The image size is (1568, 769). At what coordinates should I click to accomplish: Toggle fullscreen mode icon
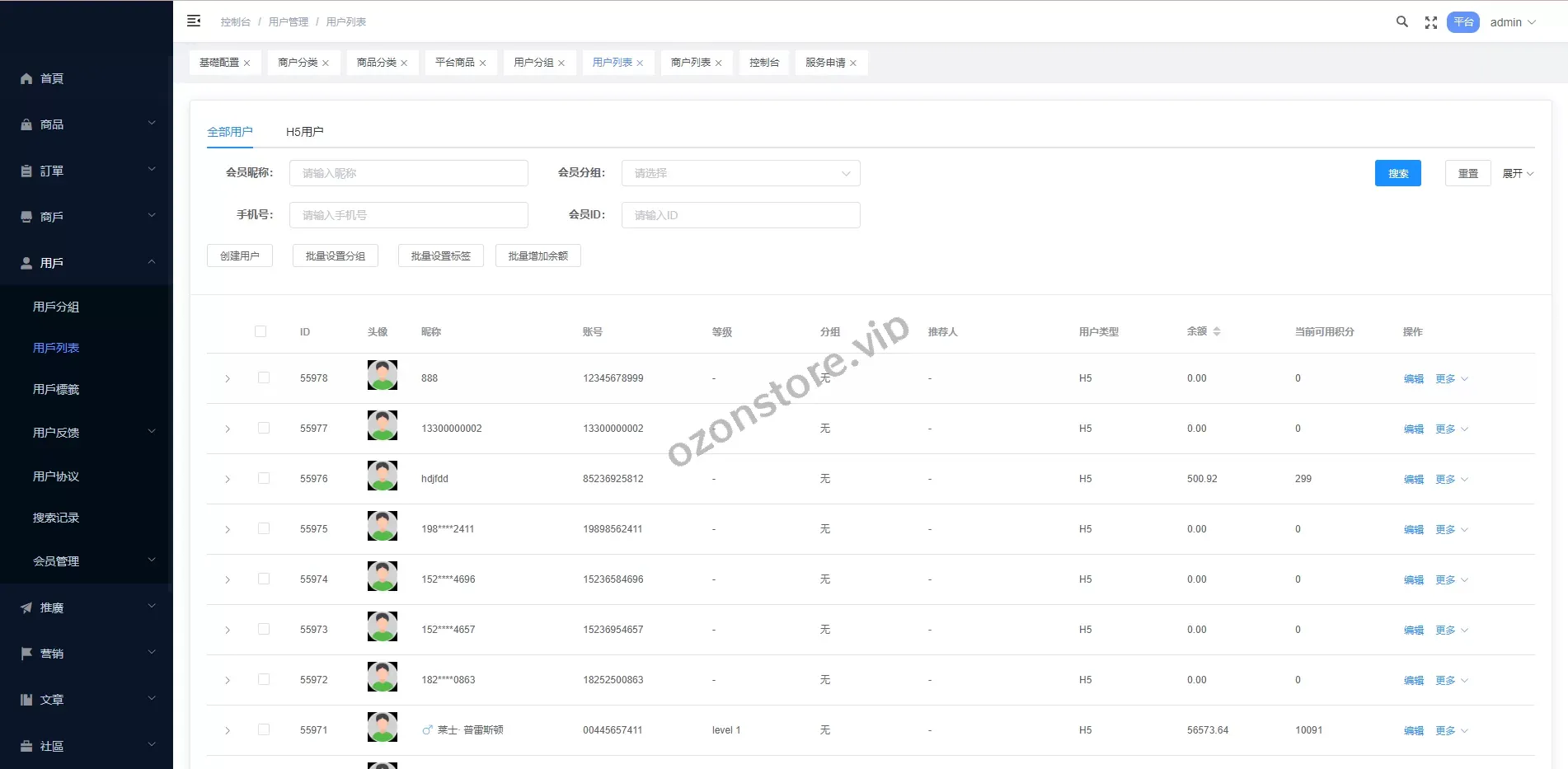[1431, 23]
